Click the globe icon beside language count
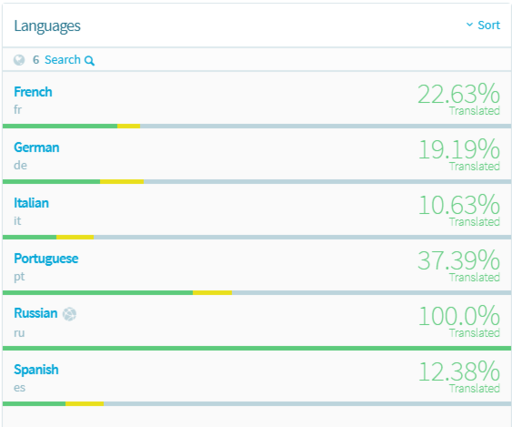The width and height of the screenshot is (512, 427). pyautogui.click(x=19, y=60)
